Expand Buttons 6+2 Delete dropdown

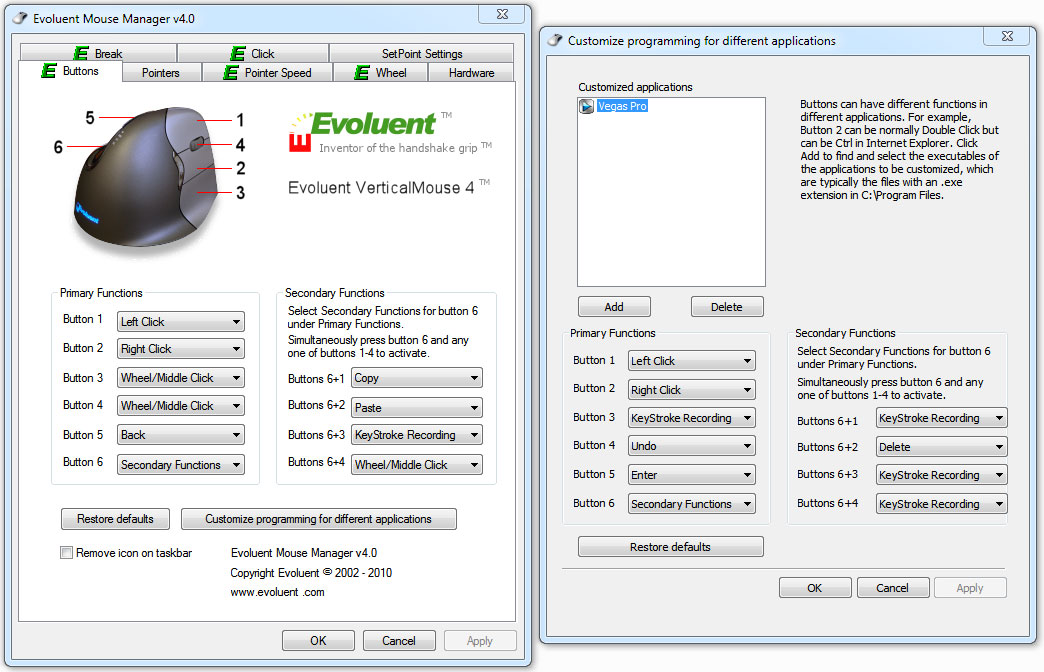pos(941,447)
